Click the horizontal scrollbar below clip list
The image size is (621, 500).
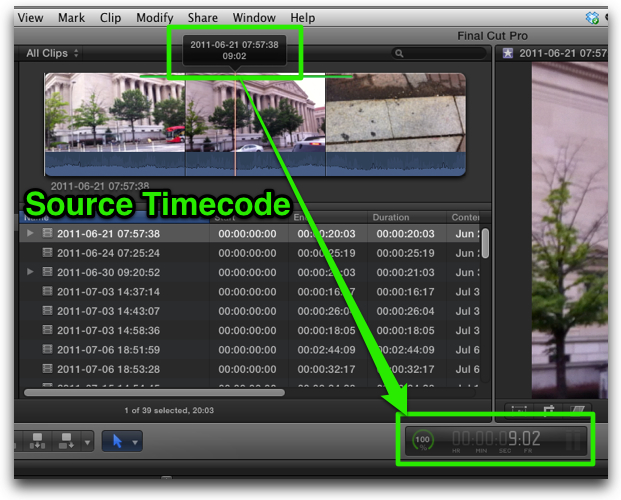click(154, 393)
